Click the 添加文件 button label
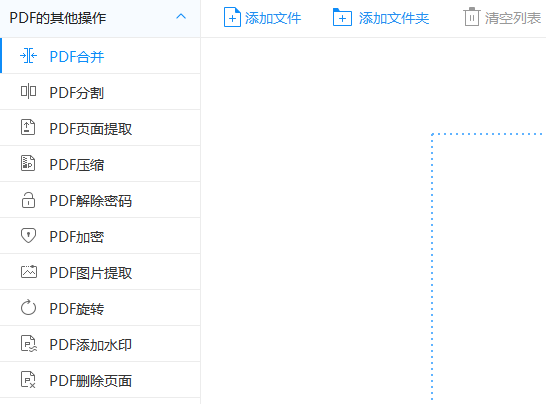 273,18
